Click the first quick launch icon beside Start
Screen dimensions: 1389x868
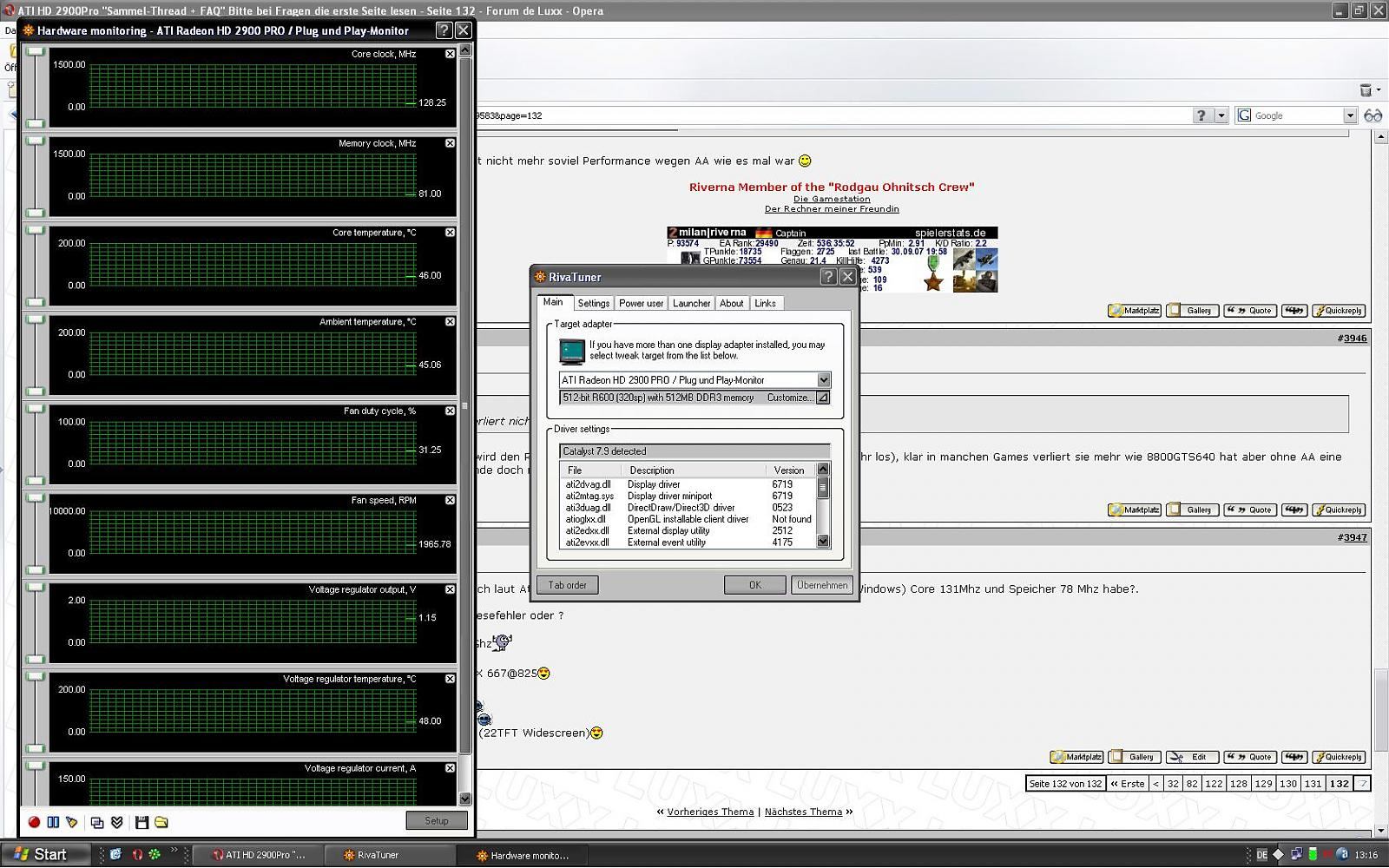115,855
